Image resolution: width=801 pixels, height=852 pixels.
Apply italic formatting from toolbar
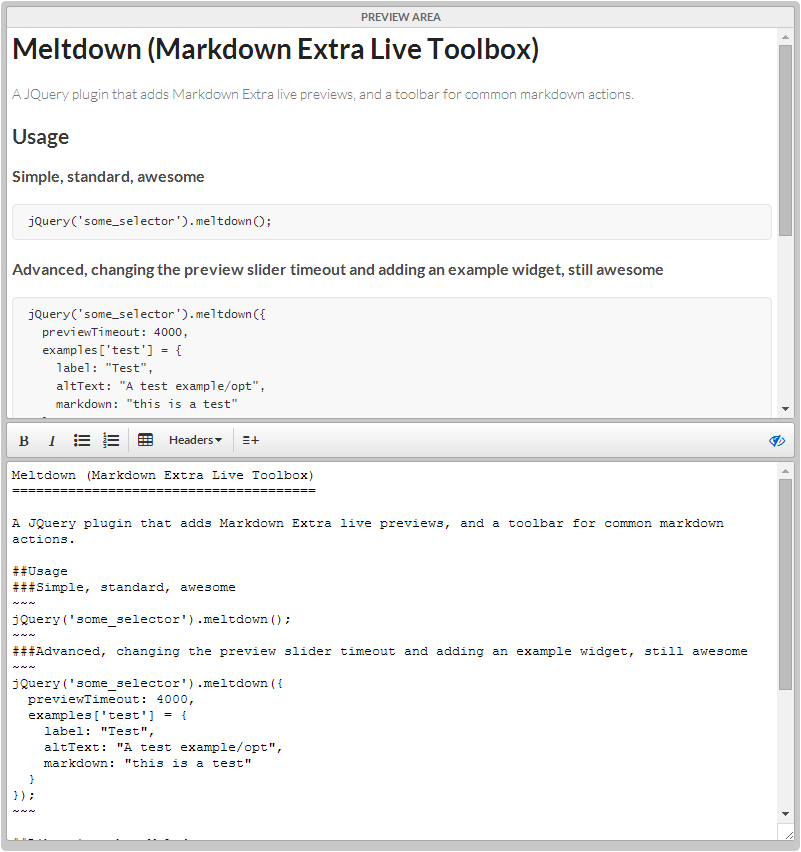coord(52,441)
